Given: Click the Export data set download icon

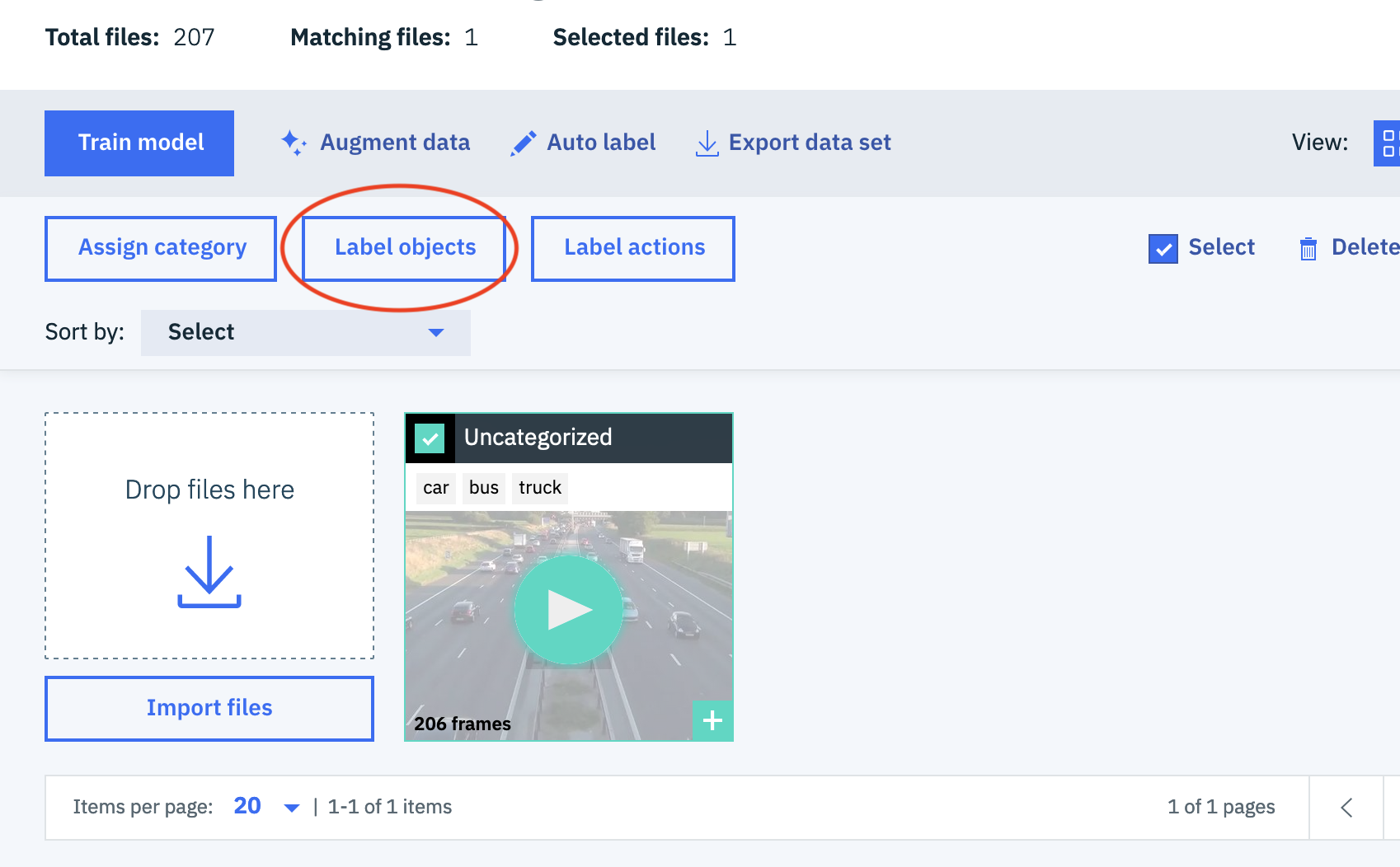Looking at the screenshot, I should pos(707,143).
